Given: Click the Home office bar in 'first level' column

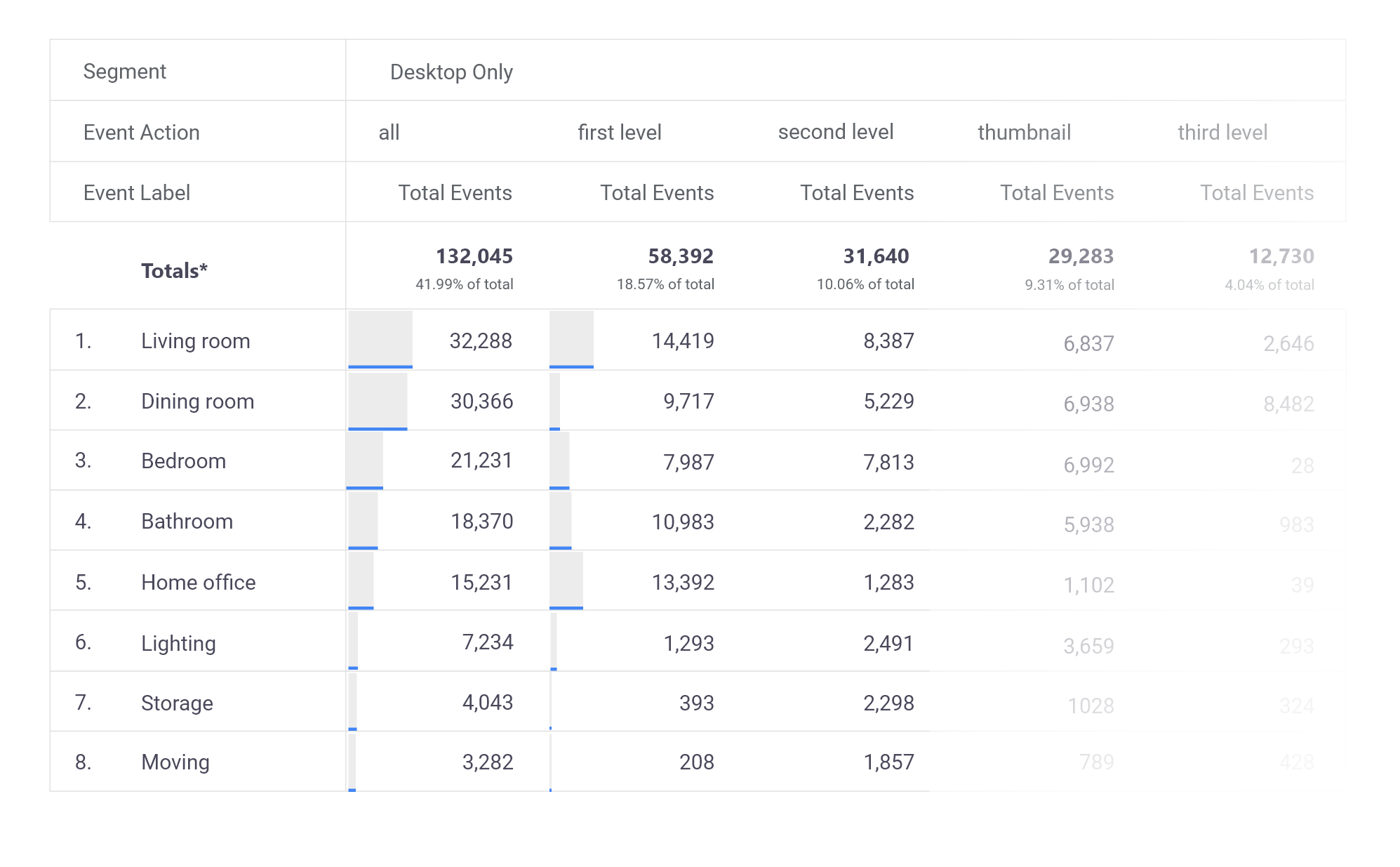Looking at the screenshot, I should click(566, 581).
